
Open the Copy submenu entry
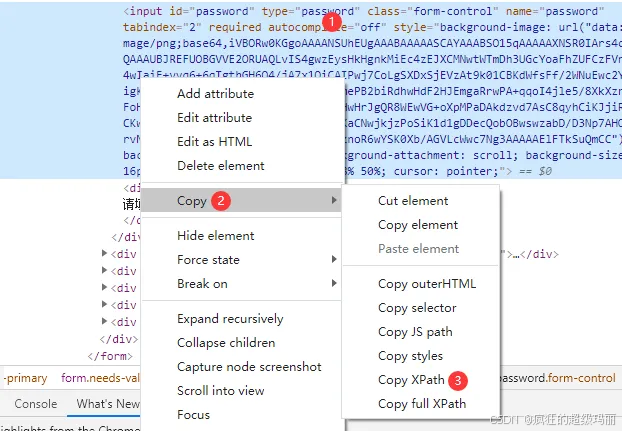pos(241,200)
